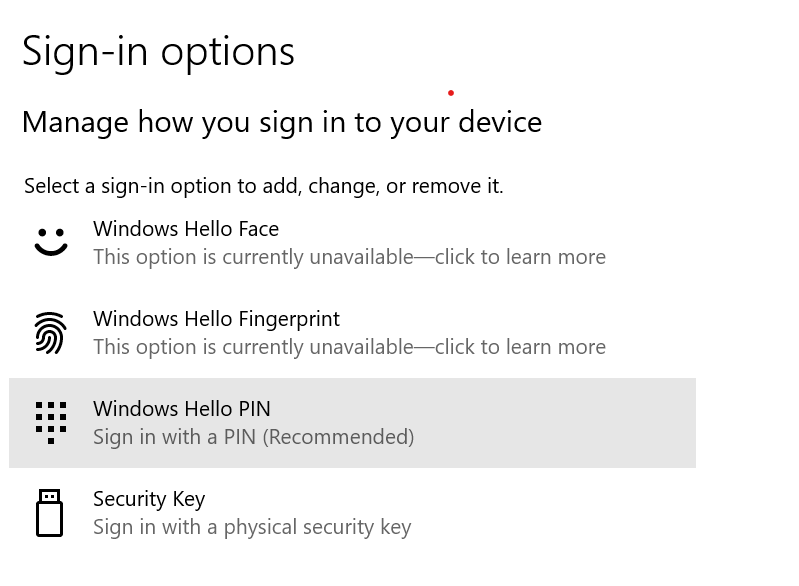Click the small red dot near the subheading
The image size is (799, 586).
coord(451,93)
